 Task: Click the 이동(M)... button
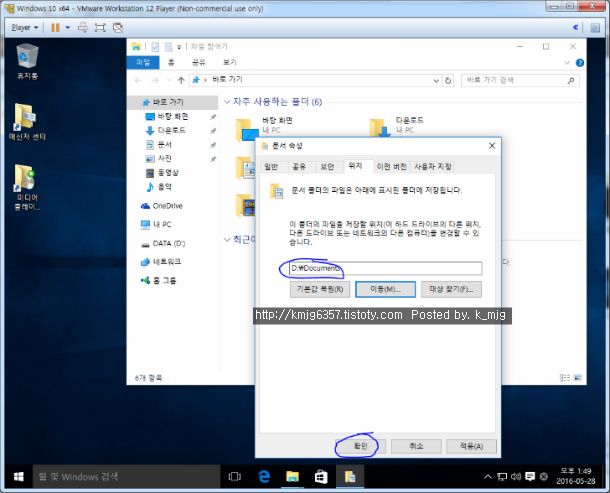(x=385, y=289)
